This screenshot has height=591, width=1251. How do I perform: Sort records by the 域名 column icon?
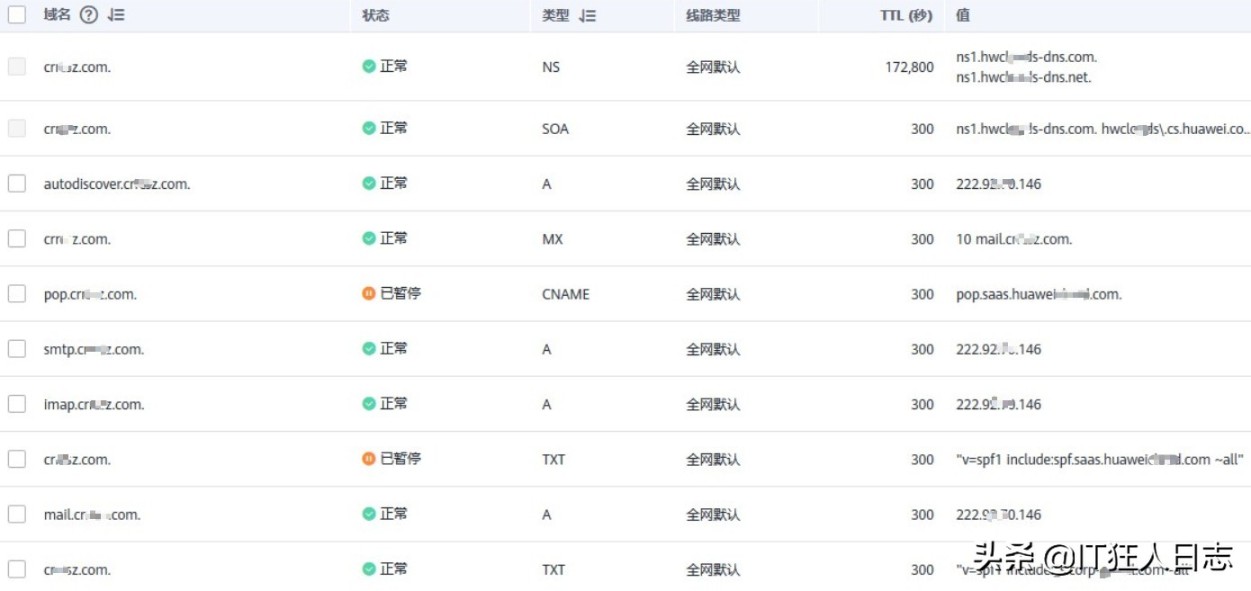coord(115,16)
